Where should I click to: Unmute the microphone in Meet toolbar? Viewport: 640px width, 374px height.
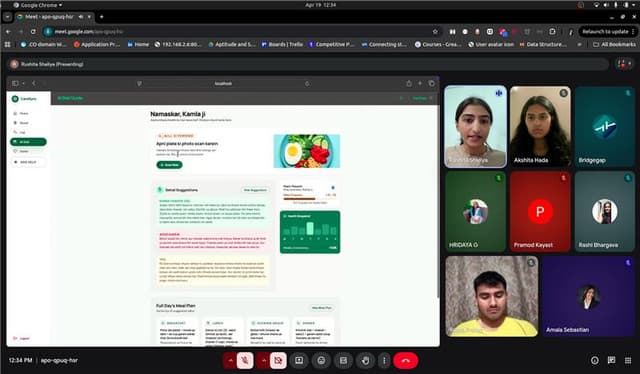[245, 361]
